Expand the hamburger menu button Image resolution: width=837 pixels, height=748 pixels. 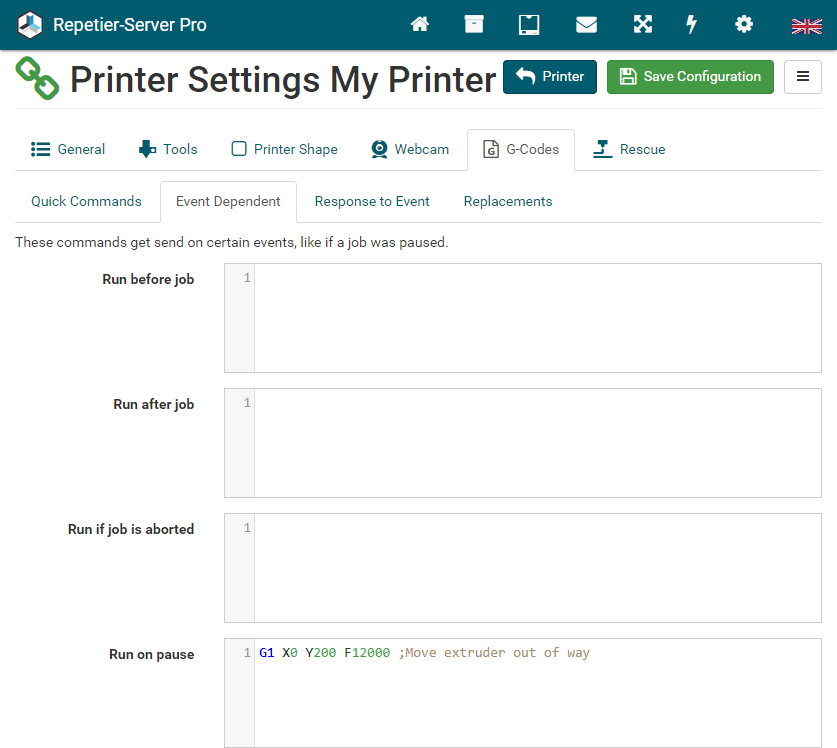(x=802, y=77)
